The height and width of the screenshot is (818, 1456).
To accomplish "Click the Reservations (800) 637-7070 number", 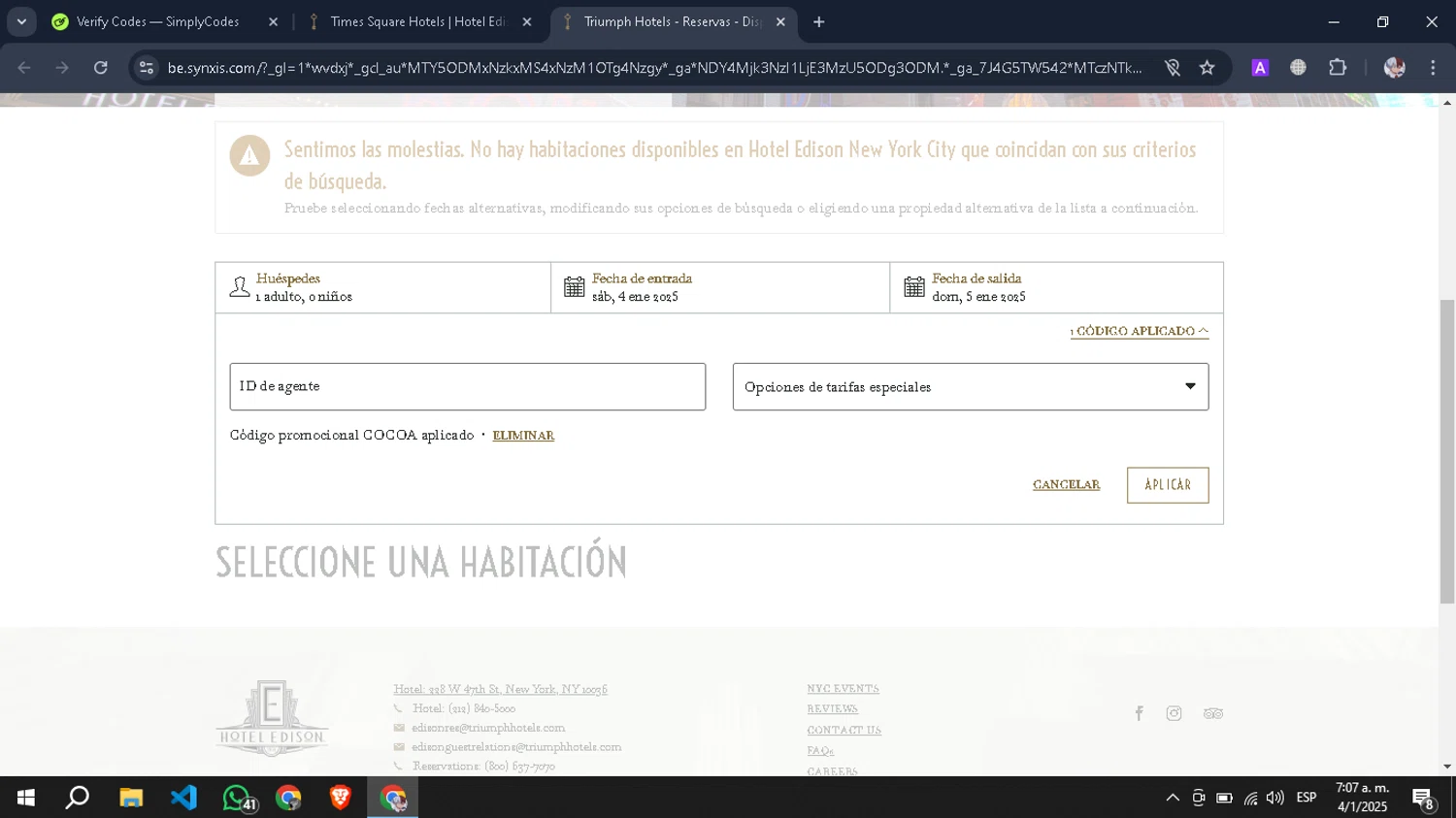I will point(483,767).
